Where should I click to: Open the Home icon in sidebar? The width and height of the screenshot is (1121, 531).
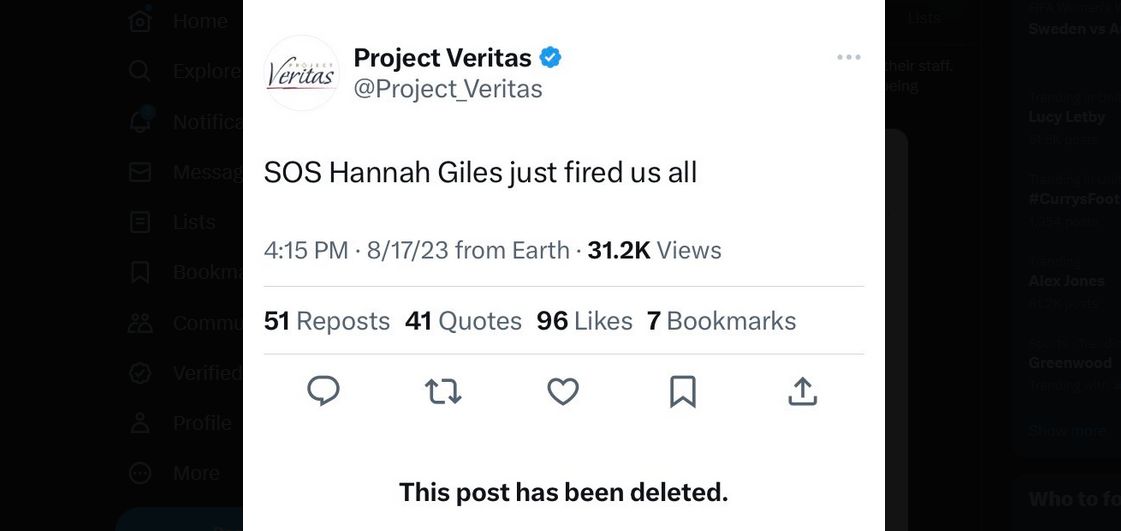pos(141,20)
